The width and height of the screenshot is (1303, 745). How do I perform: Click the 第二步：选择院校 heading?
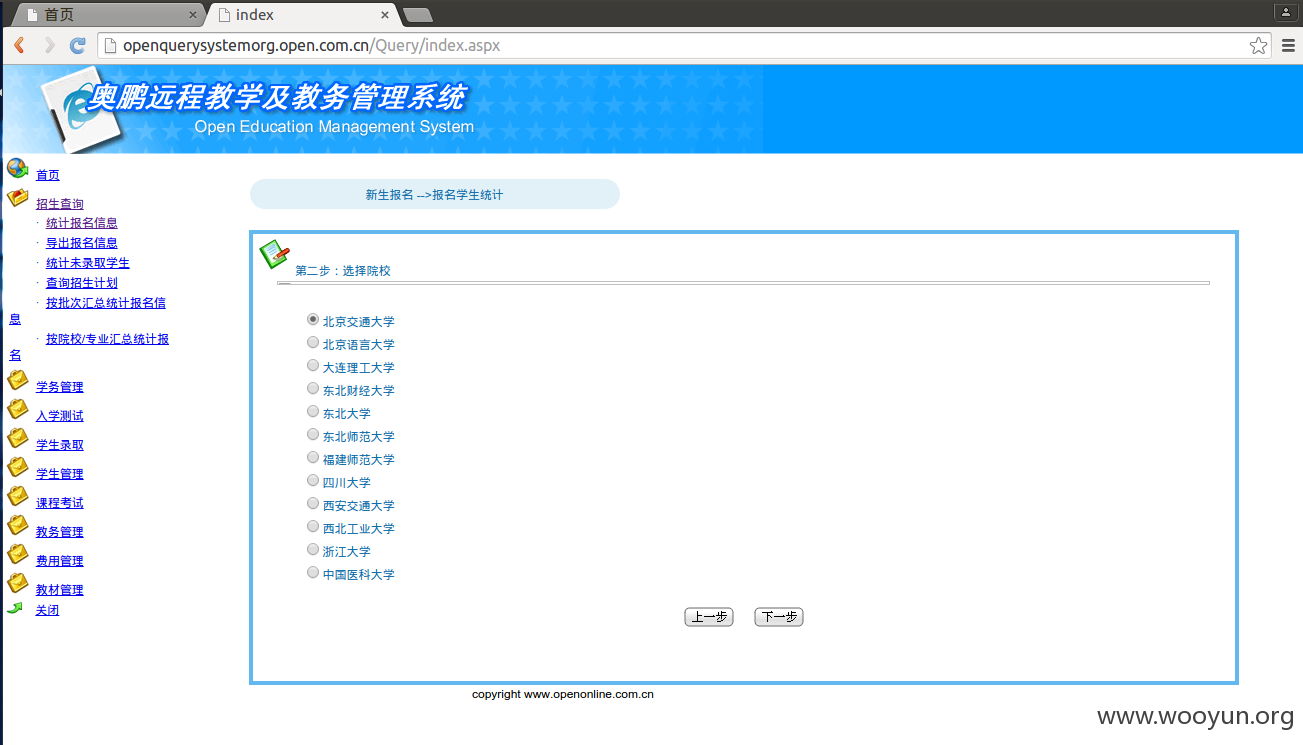tap(343, 271)
